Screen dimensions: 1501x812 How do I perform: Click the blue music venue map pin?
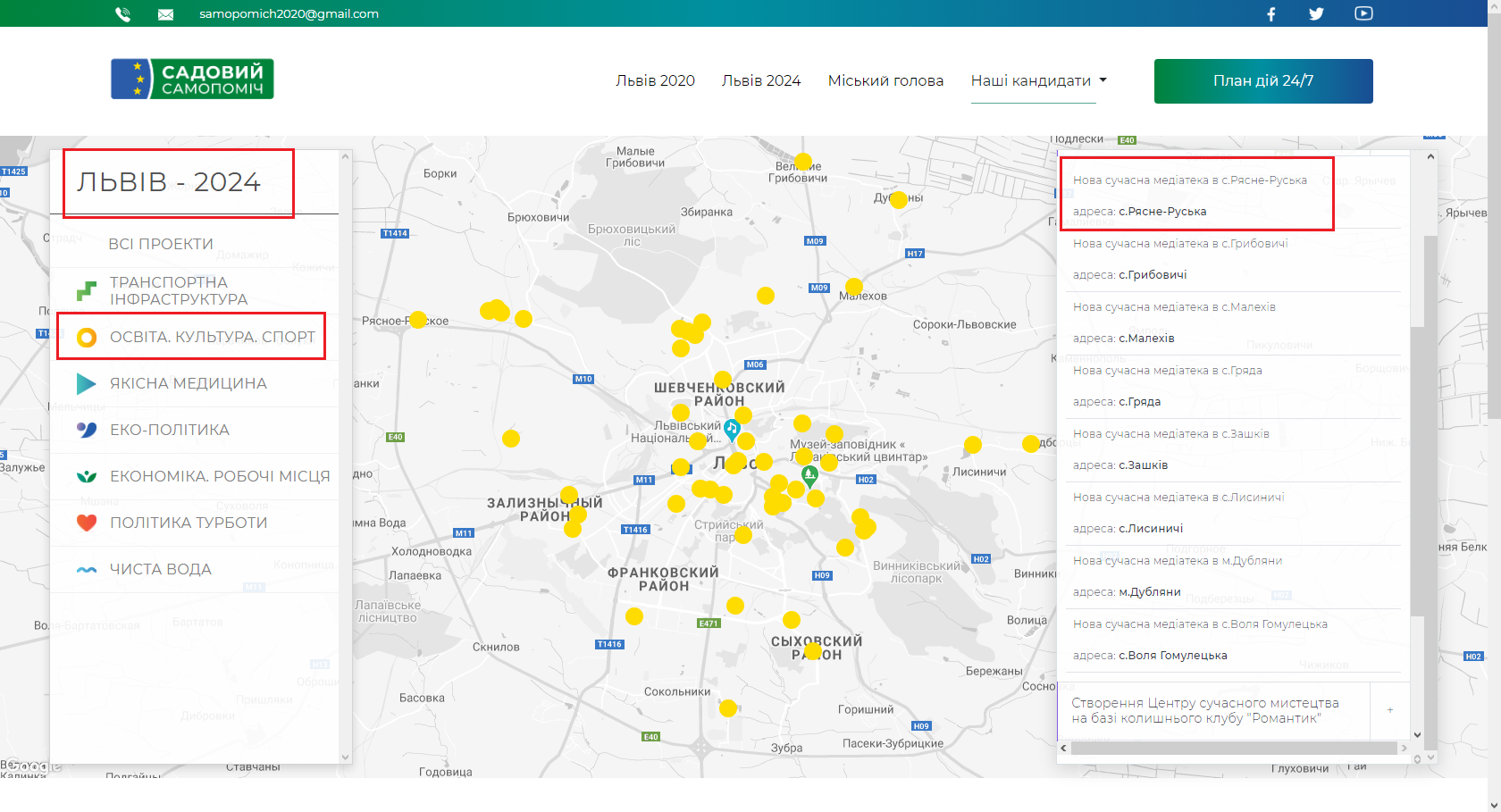(x=732, y=431)
